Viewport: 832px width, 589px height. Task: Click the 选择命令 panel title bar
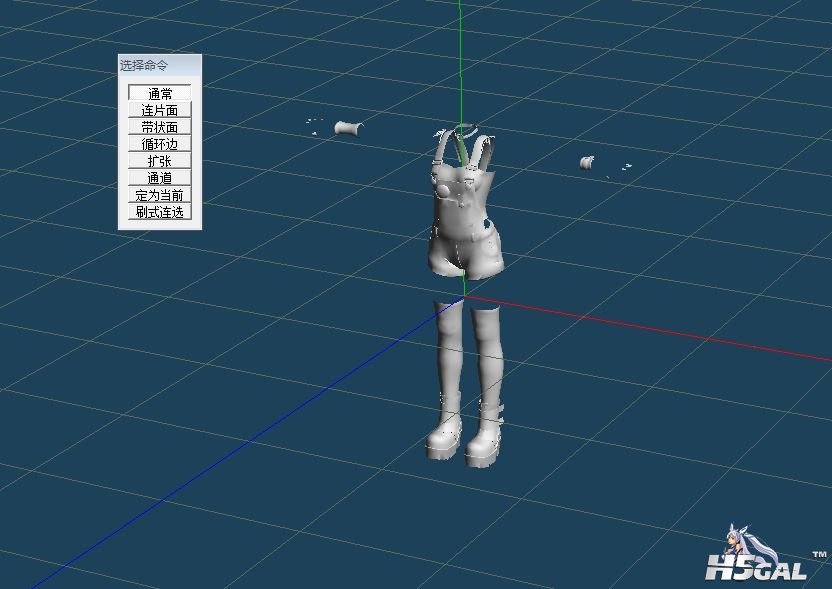click(160, 65)
